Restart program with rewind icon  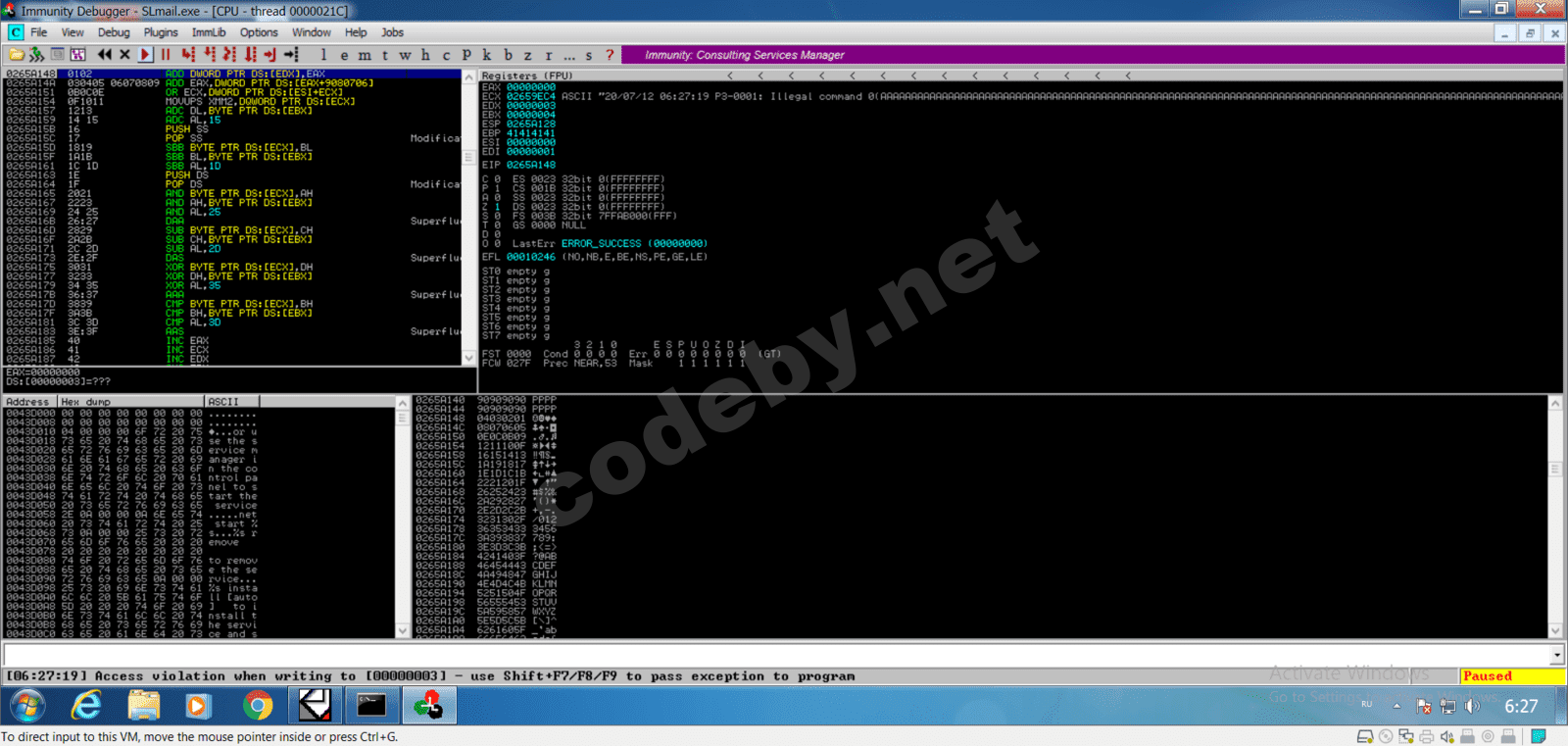(x=105, y=55)
